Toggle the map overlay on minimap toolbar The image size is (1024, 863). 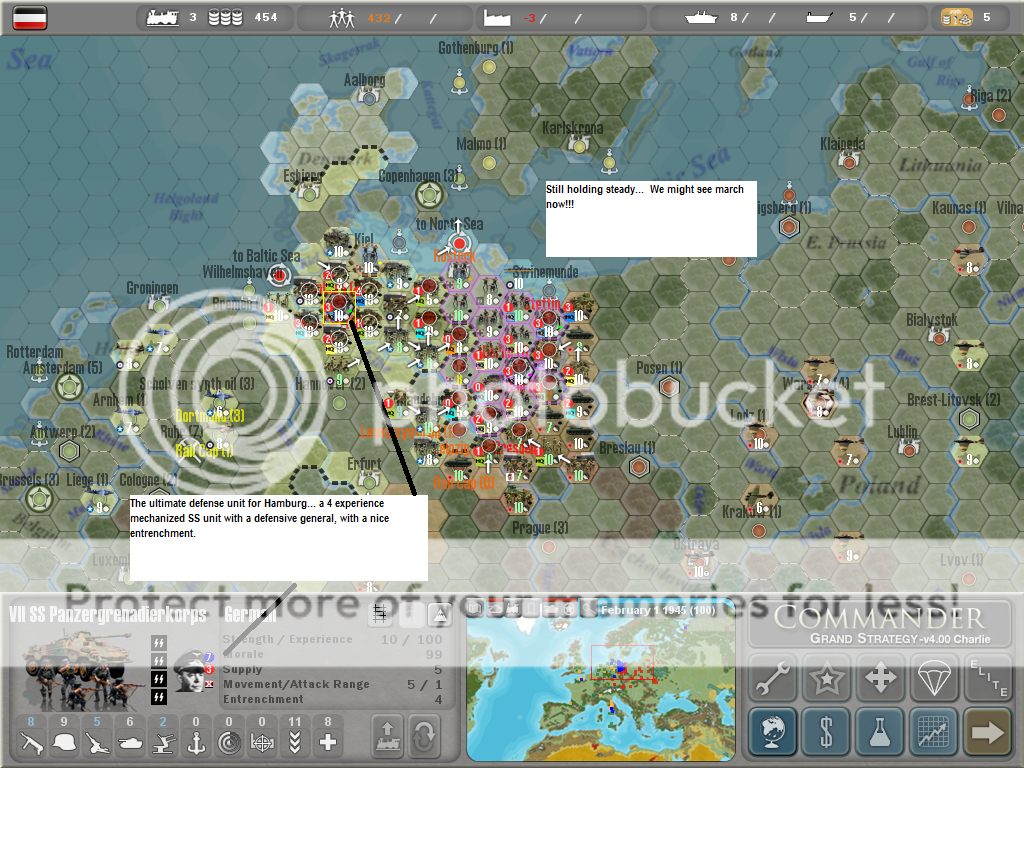click(475, 609)
